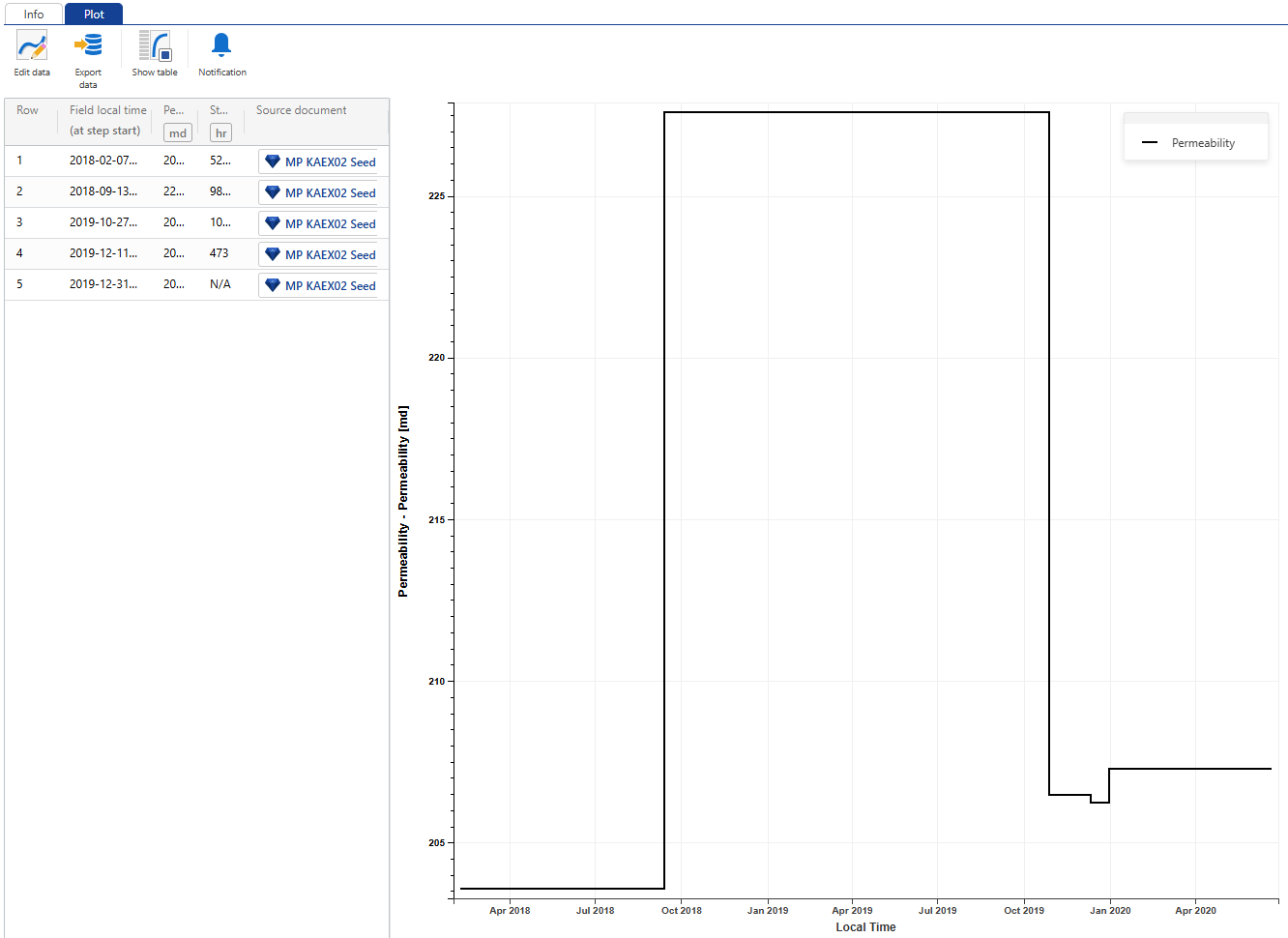
Task: Click the Jan 2020 axis label
Action: (1110, 911)
